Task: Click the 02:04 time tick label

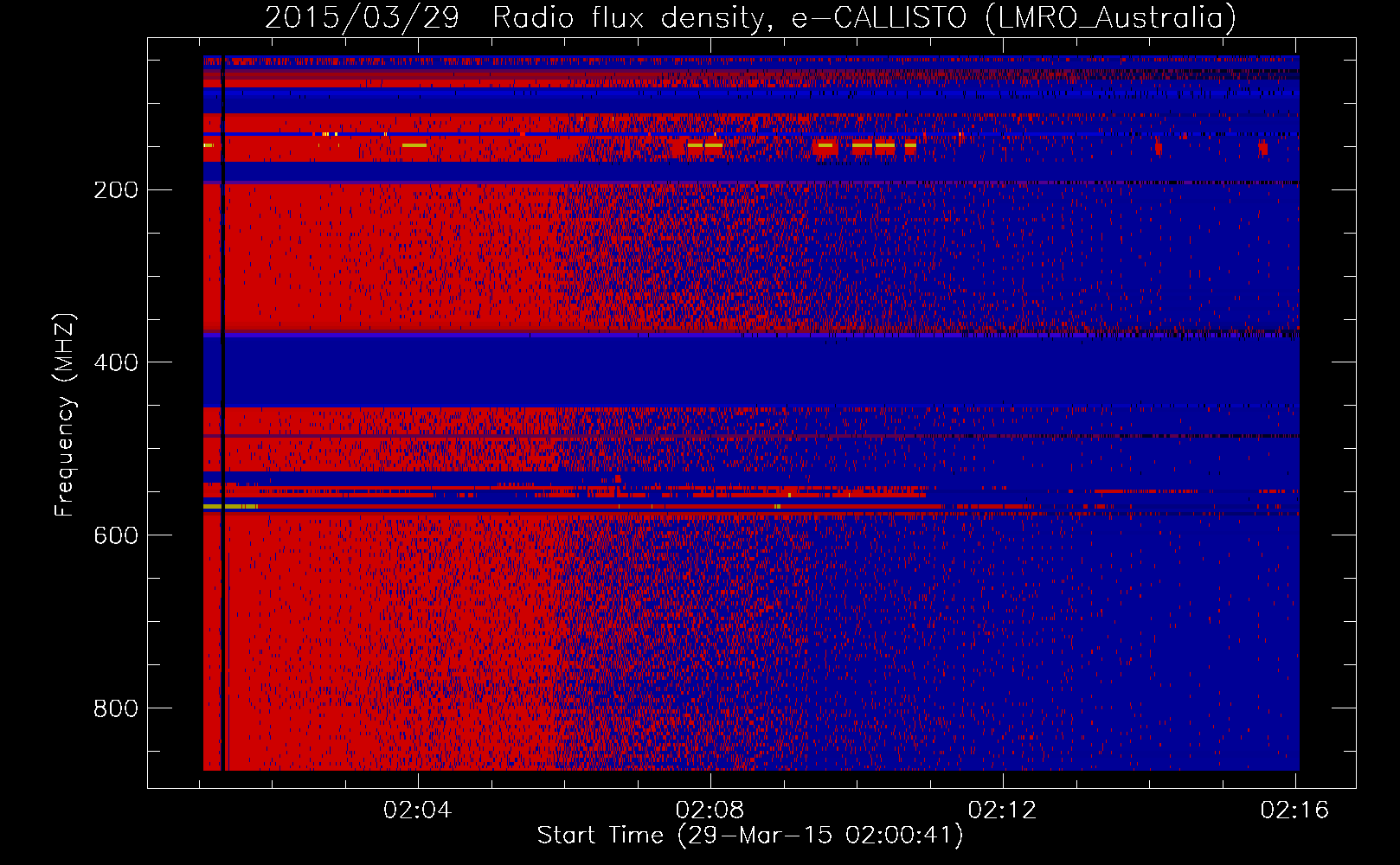Action: click(418, 810)
